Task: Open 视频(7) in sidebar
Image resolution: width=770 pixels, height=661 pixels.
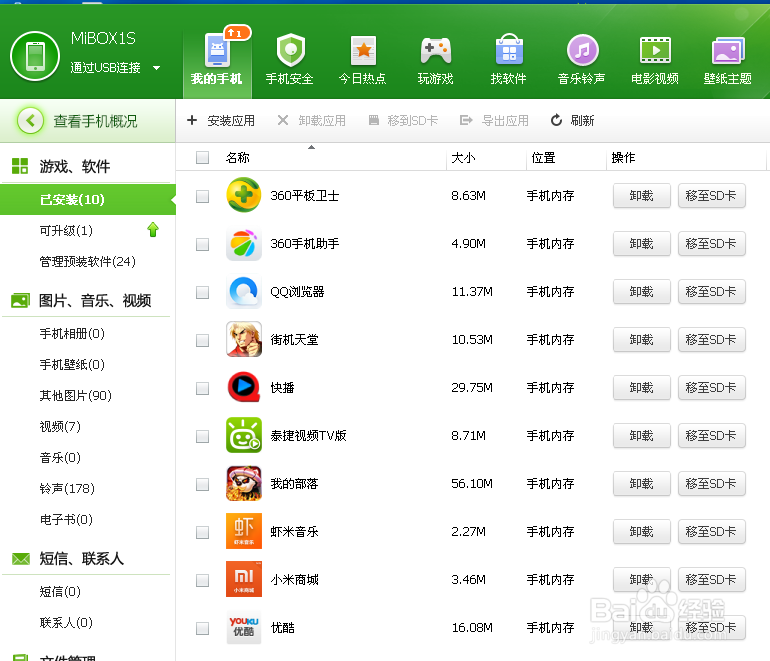Action: (60, 426)
